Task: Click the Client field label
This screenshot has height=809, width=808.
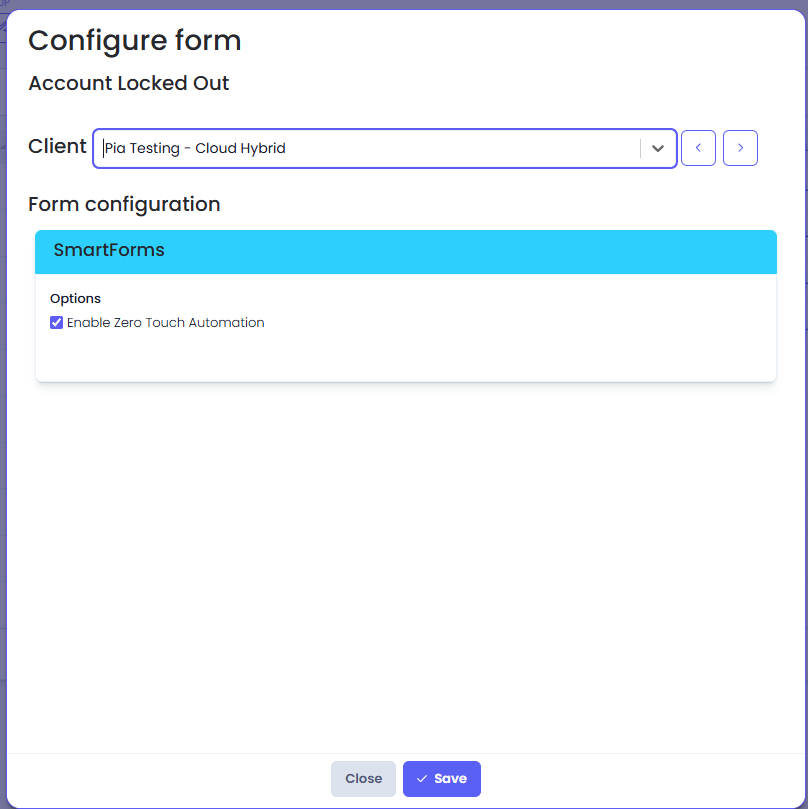Action: [57, 146]
